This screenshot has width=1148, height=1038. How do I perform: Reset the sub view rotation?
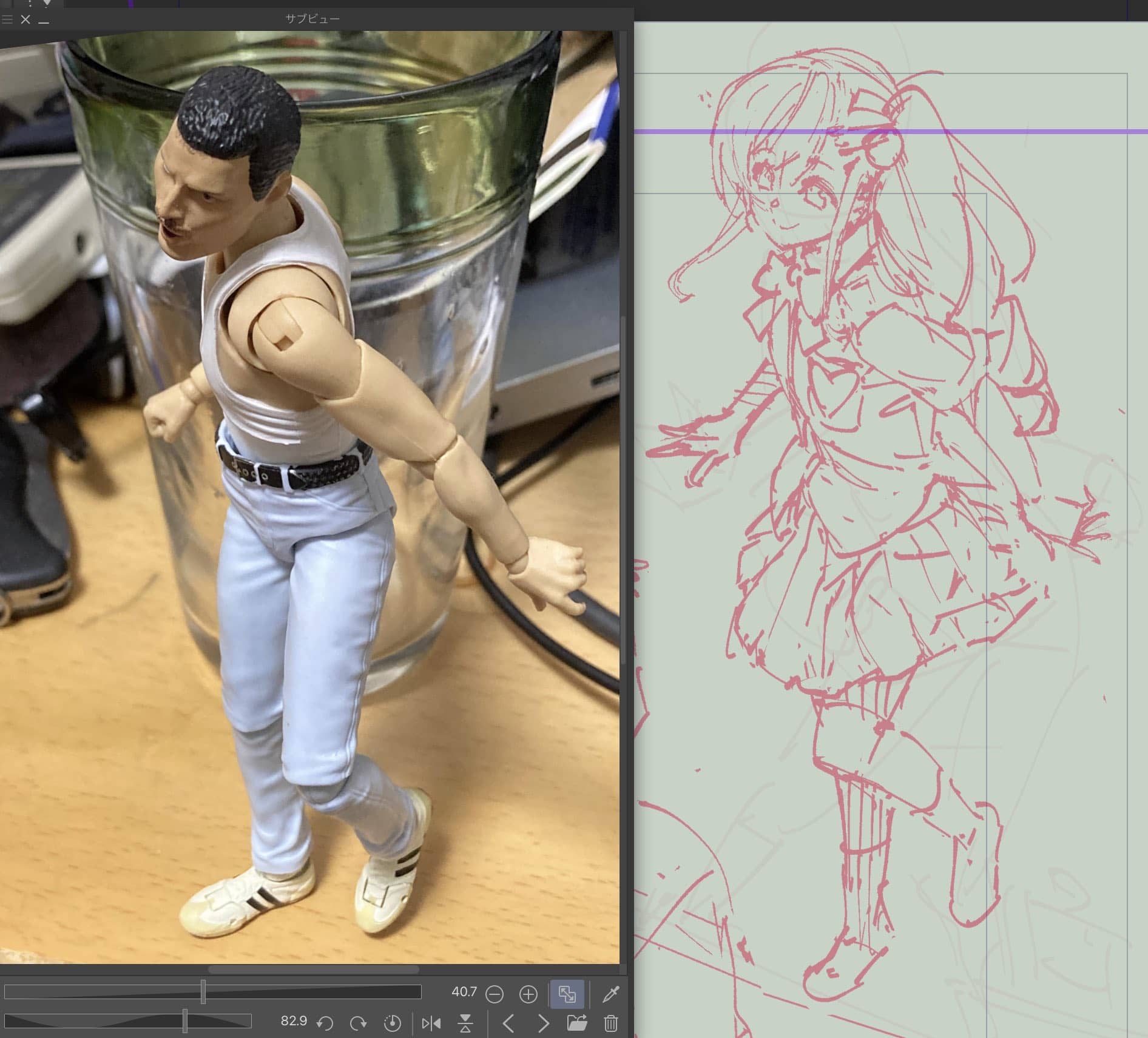(393, 1023)
